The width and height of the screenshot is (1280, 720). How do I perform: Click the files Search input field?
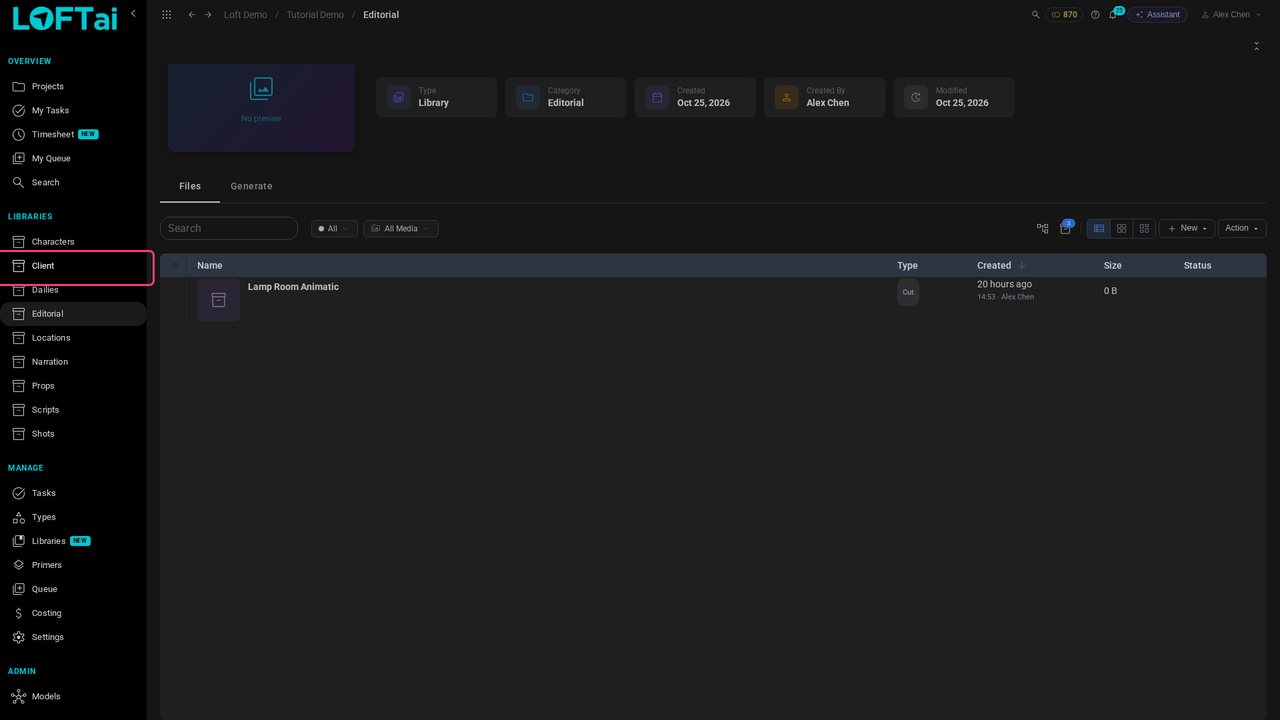point(229,228)
